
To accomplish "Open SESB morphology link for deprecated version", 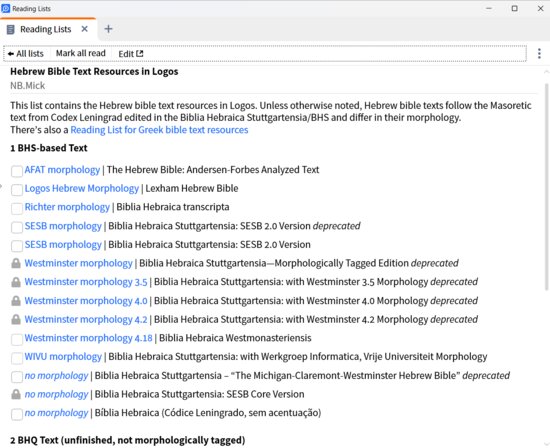I will click(x=63, y=226).
